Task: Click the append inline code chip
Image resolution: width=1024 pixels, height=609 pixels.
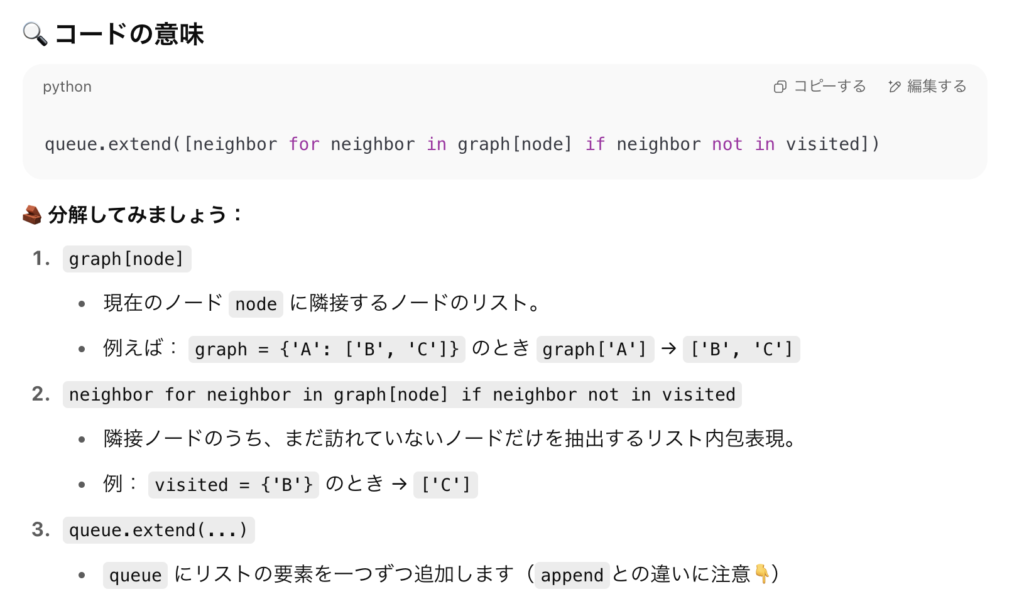Action: pyautogui.click(x=572, y=575)
